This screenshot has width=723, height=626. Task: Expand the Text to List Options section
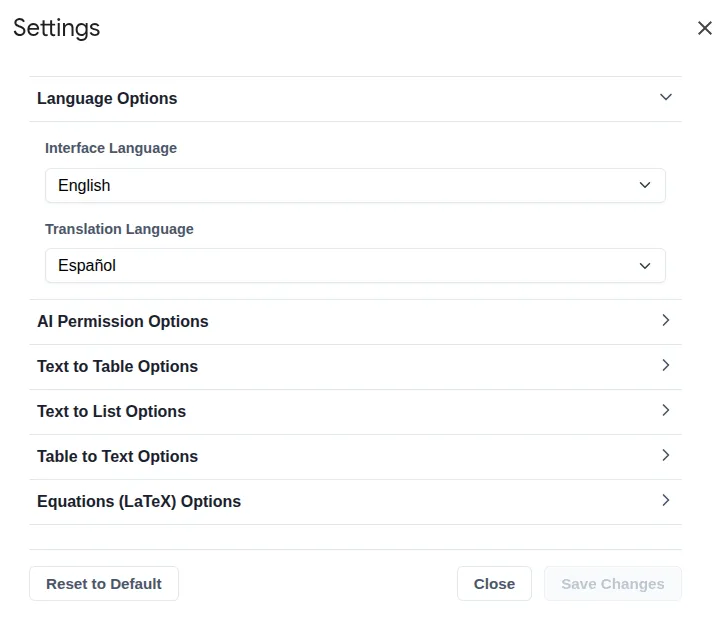coord(355,411)
